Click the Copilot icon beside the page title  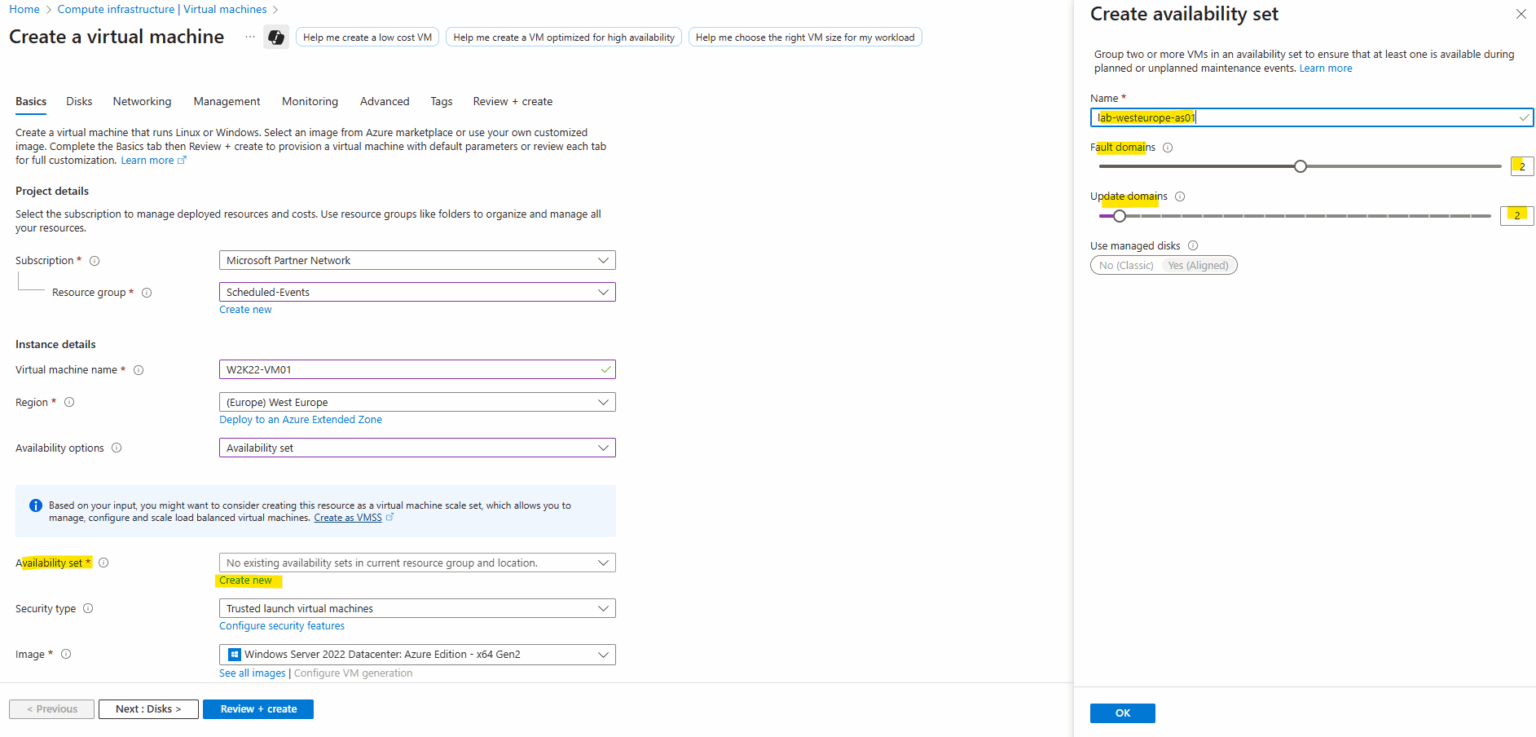click(x=275, y=37)
